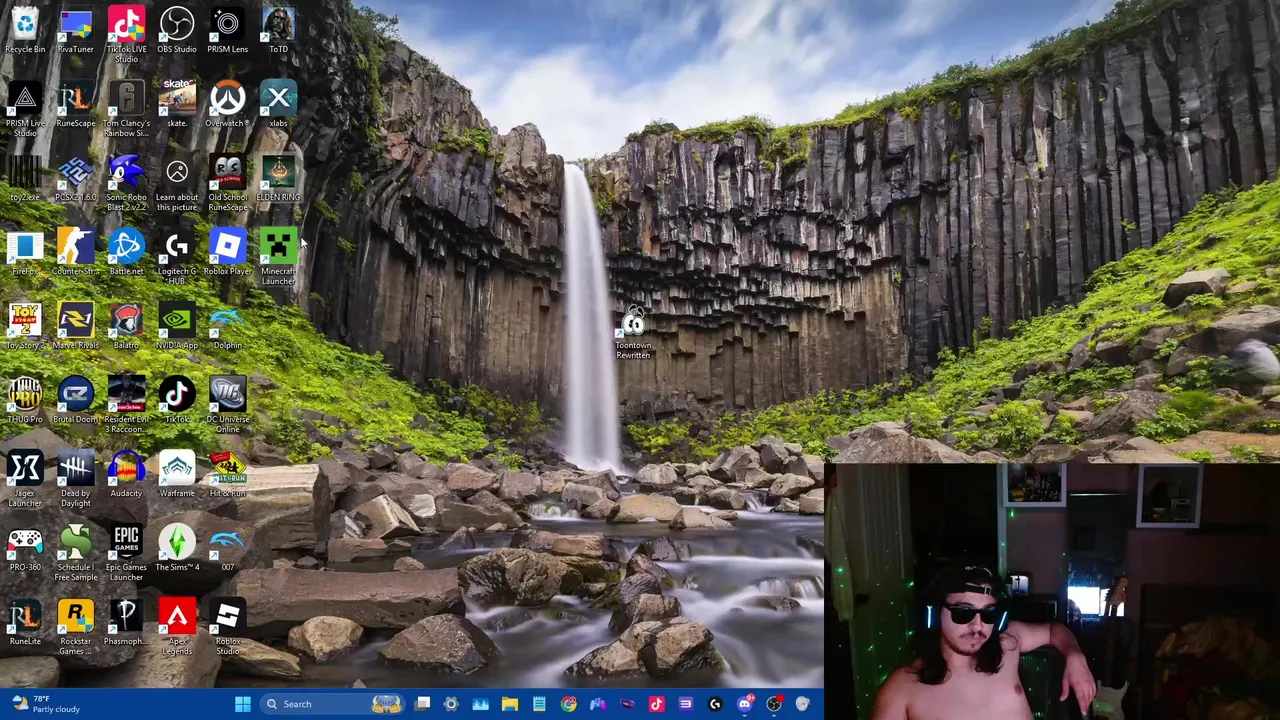Open the TikTok taskbar icon

click(656, 704)
